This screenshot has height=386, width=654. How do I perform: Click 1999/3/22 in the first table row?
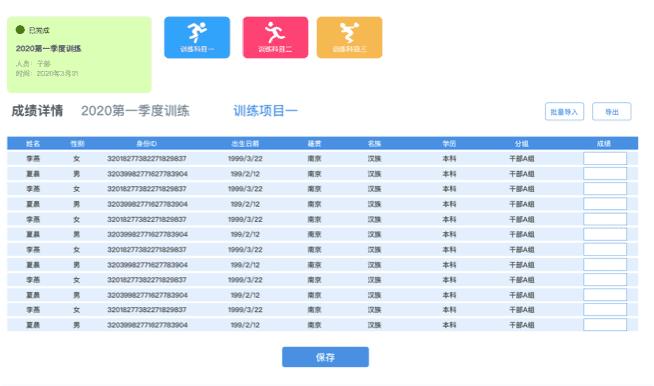click(x=245, y=159)
